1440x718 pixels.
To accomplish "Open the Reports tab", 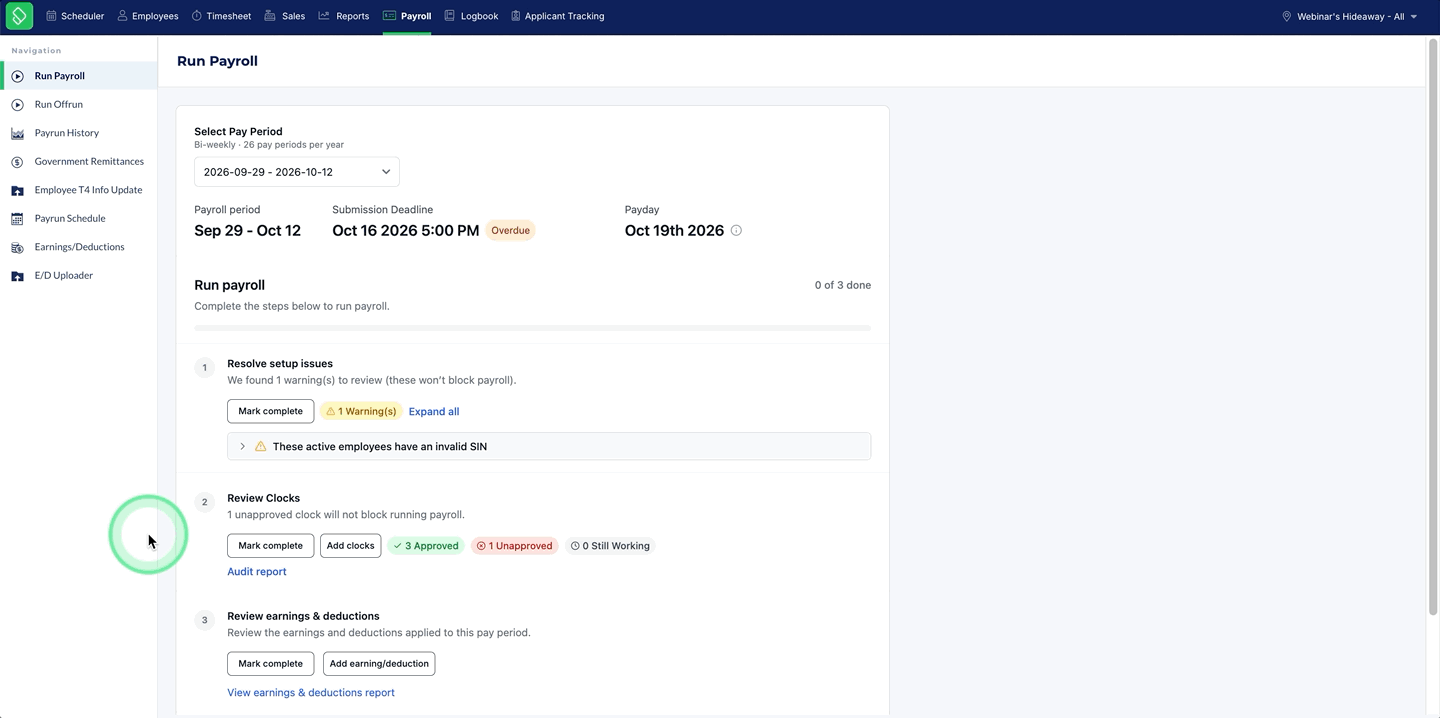I will point(344,16).
